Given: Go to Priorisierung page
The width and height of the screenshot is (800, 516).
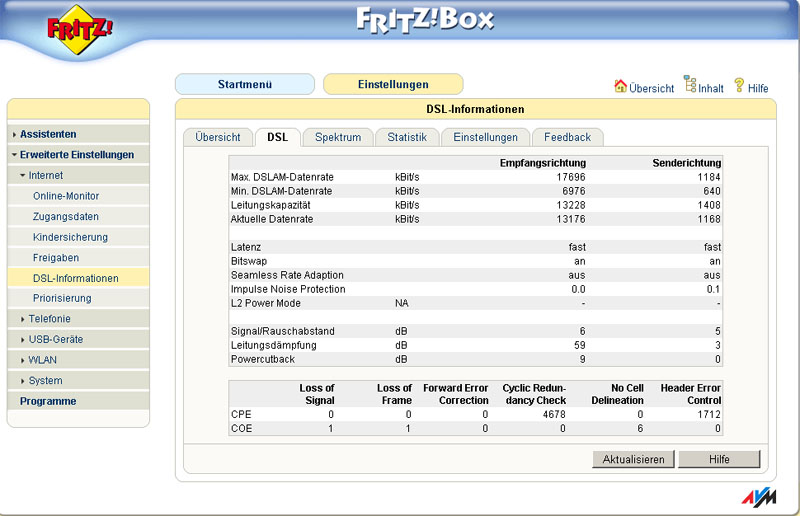Looking at the screenshot, I should [x=62, y=298].
